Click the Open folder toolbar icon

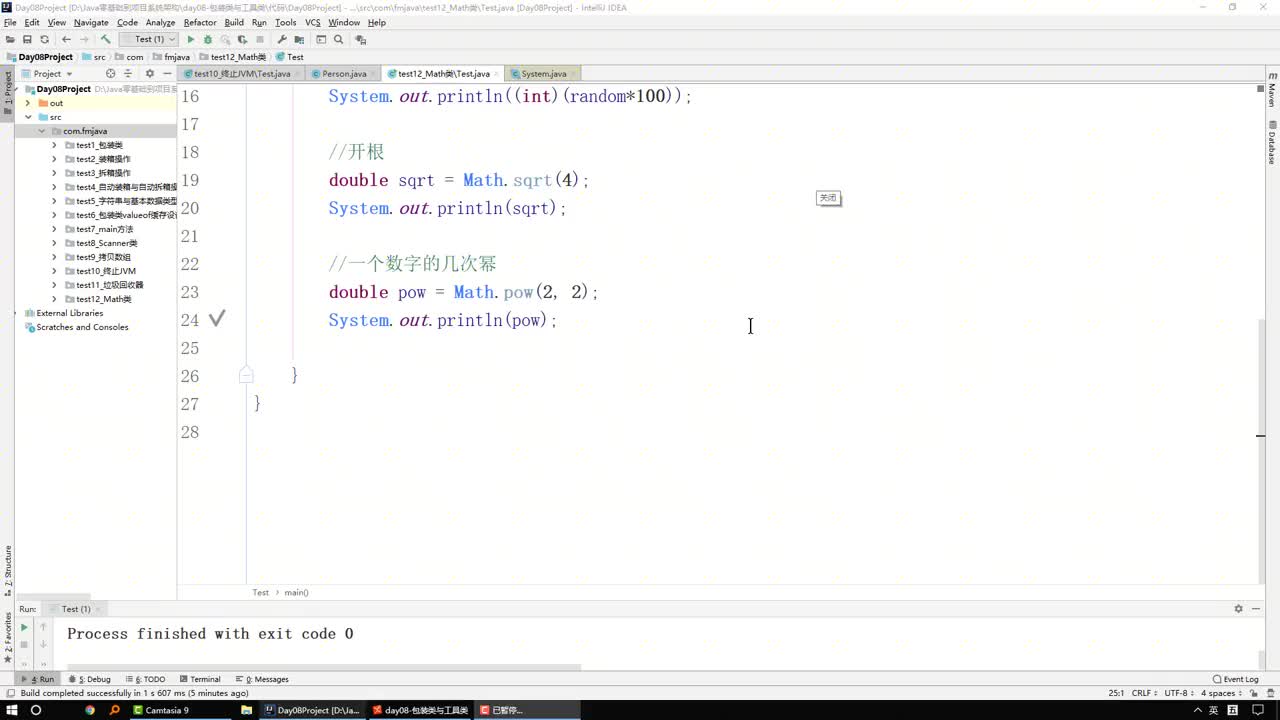[10, 40]
